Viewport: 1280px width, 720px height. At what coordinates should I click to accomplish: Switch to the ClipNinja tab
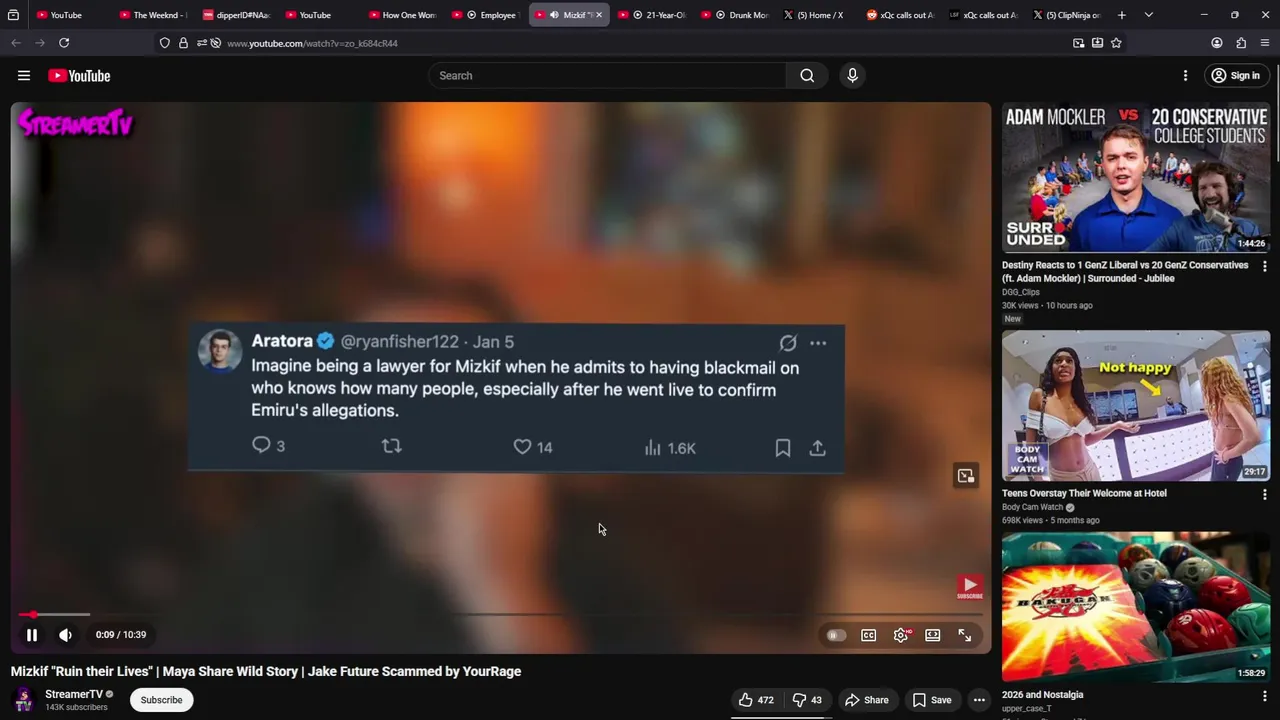tap(1067, 15)
